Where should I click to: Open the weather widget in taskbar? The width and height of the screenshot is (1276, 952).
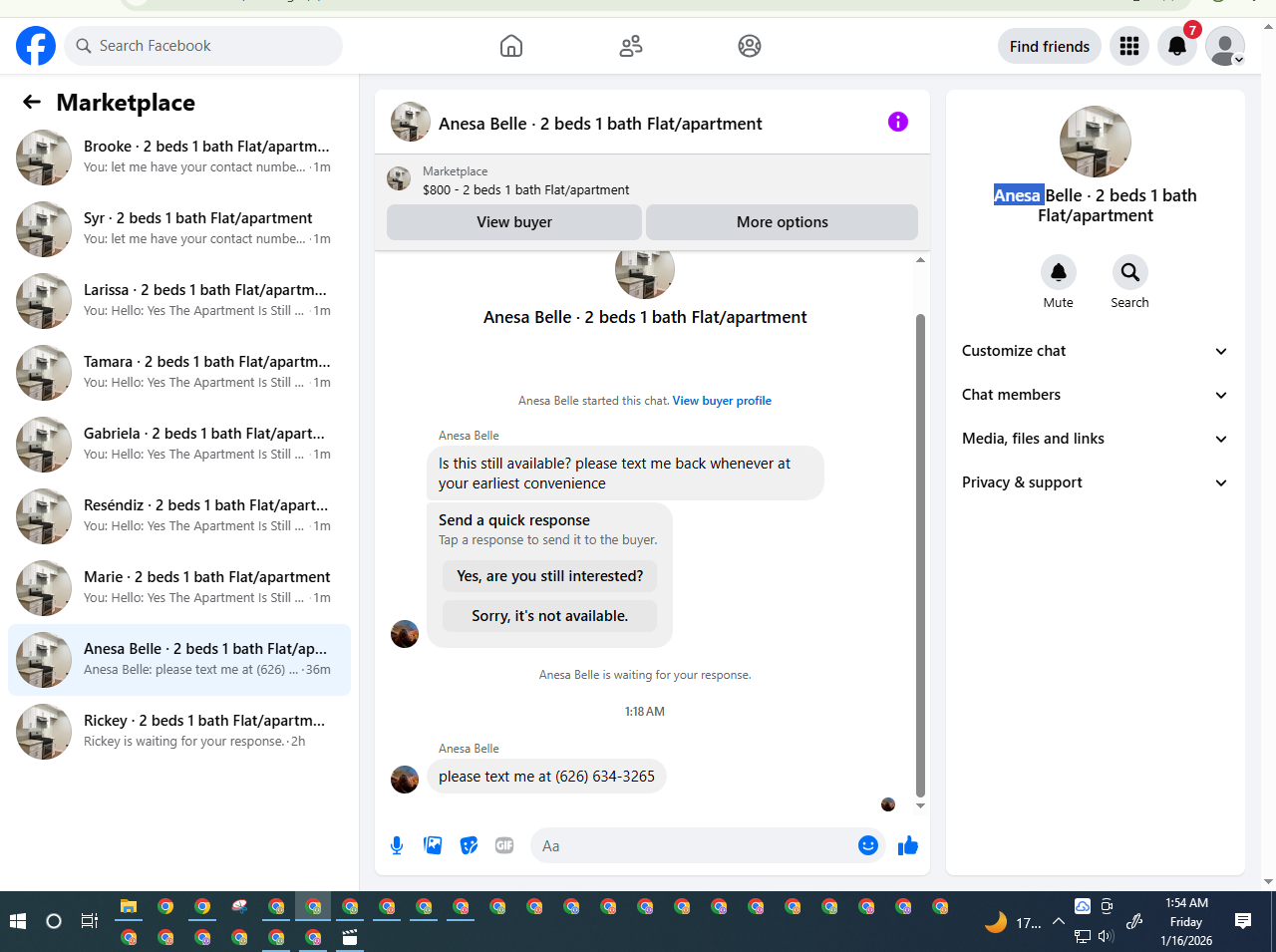pyautogui.click(x=1014, y=922)
